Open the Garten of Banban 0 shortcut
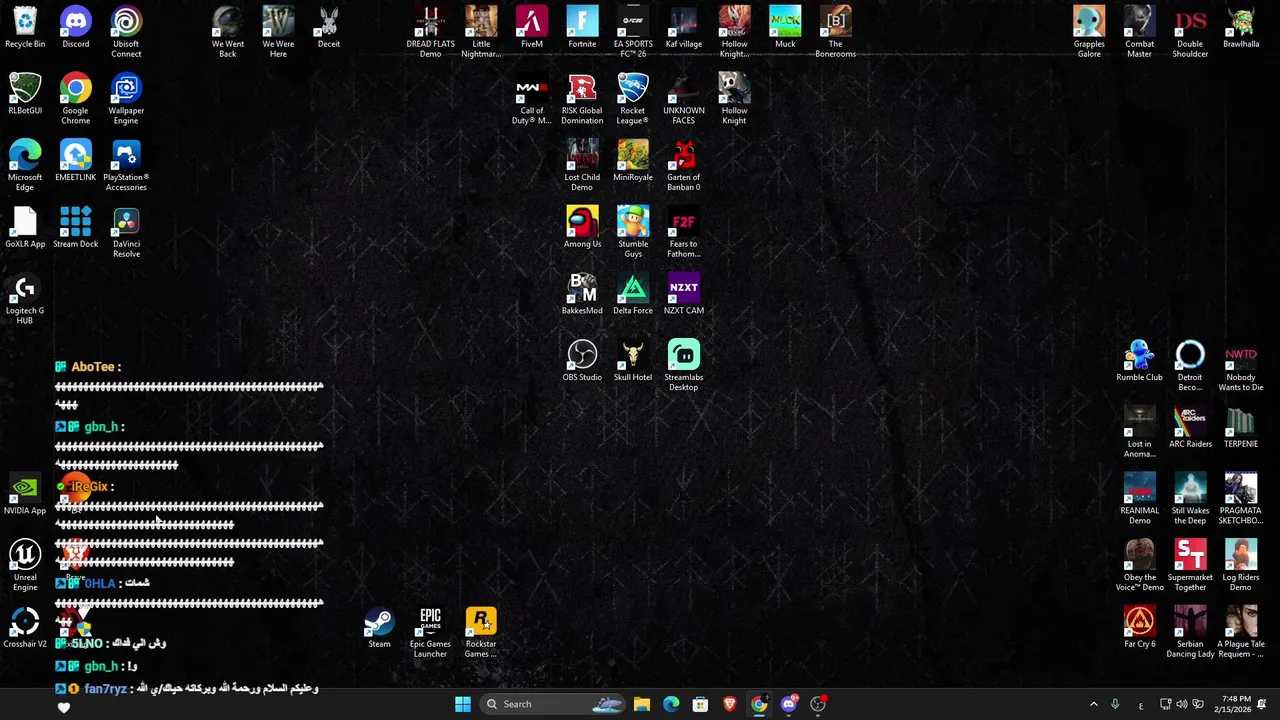 coord(684,165)
